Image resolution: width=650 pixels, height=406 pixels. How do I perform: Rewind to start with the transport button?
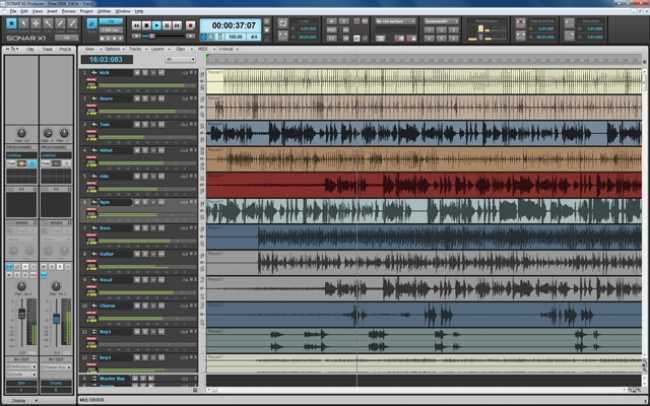click(136, 26)
